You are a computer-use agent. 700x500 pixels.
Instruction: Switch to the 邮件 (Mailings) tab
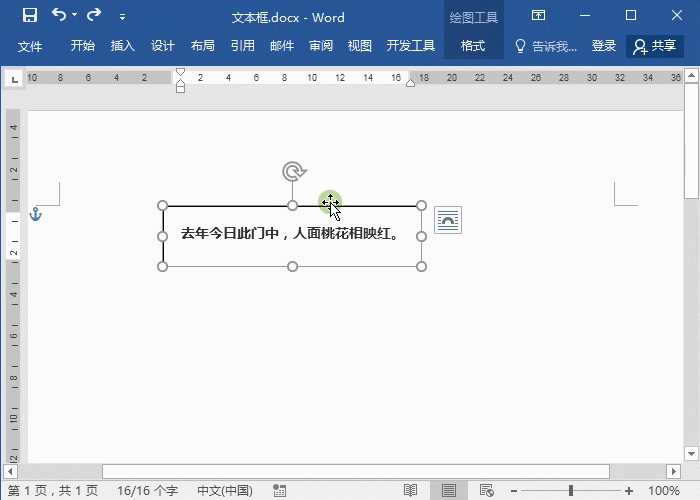point(282,46)
